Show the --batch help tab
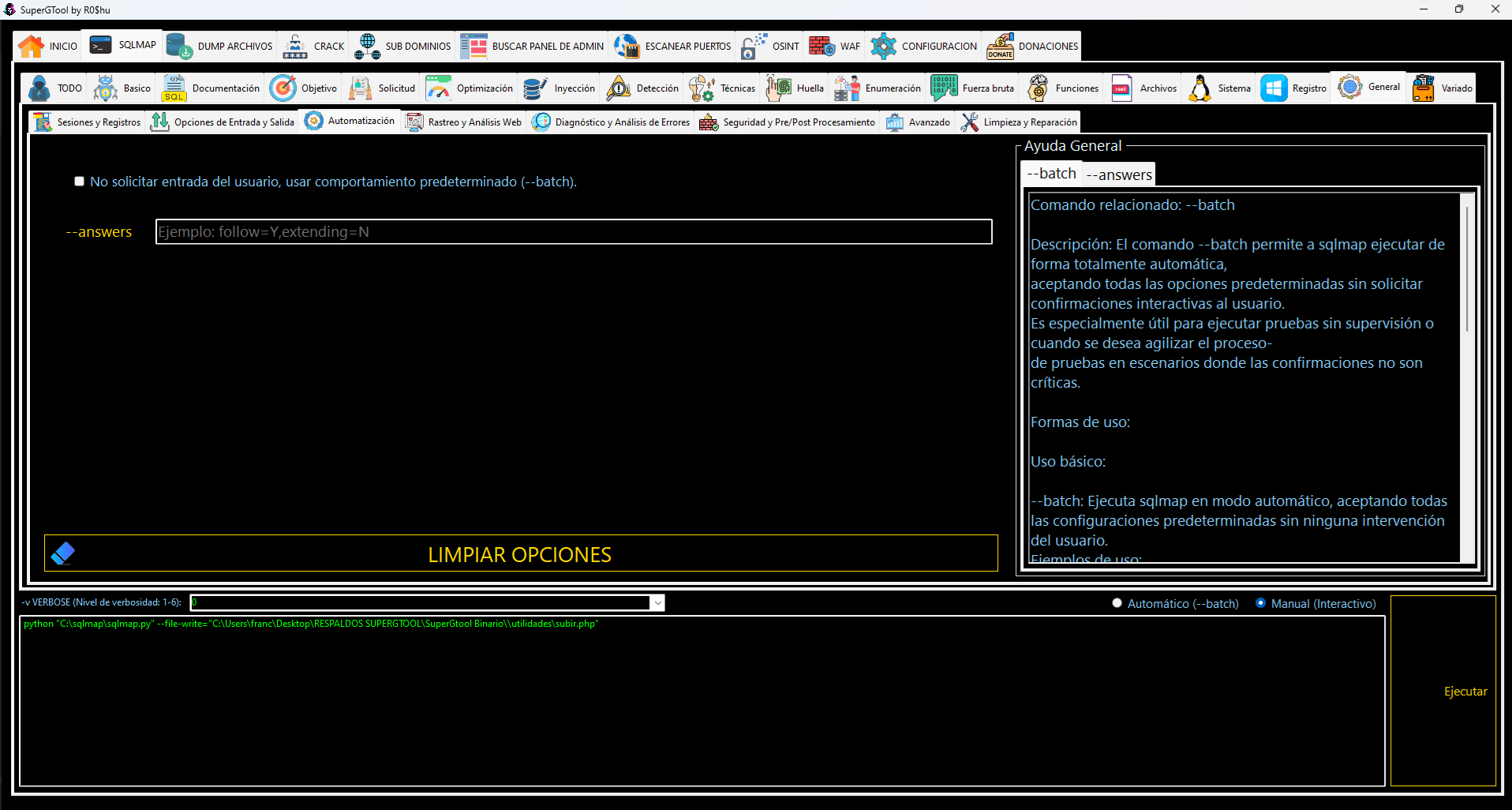 tap(1050, 173)
